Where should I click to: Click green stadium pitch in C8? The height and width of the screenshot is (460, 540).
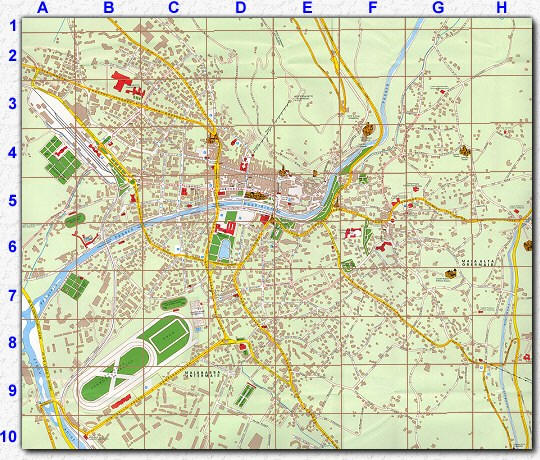[x=170, y=334]
